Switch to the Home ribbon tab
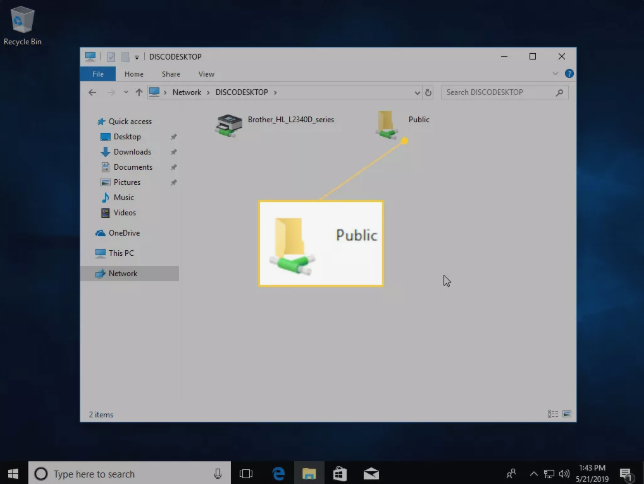 [x=134, y=74]
